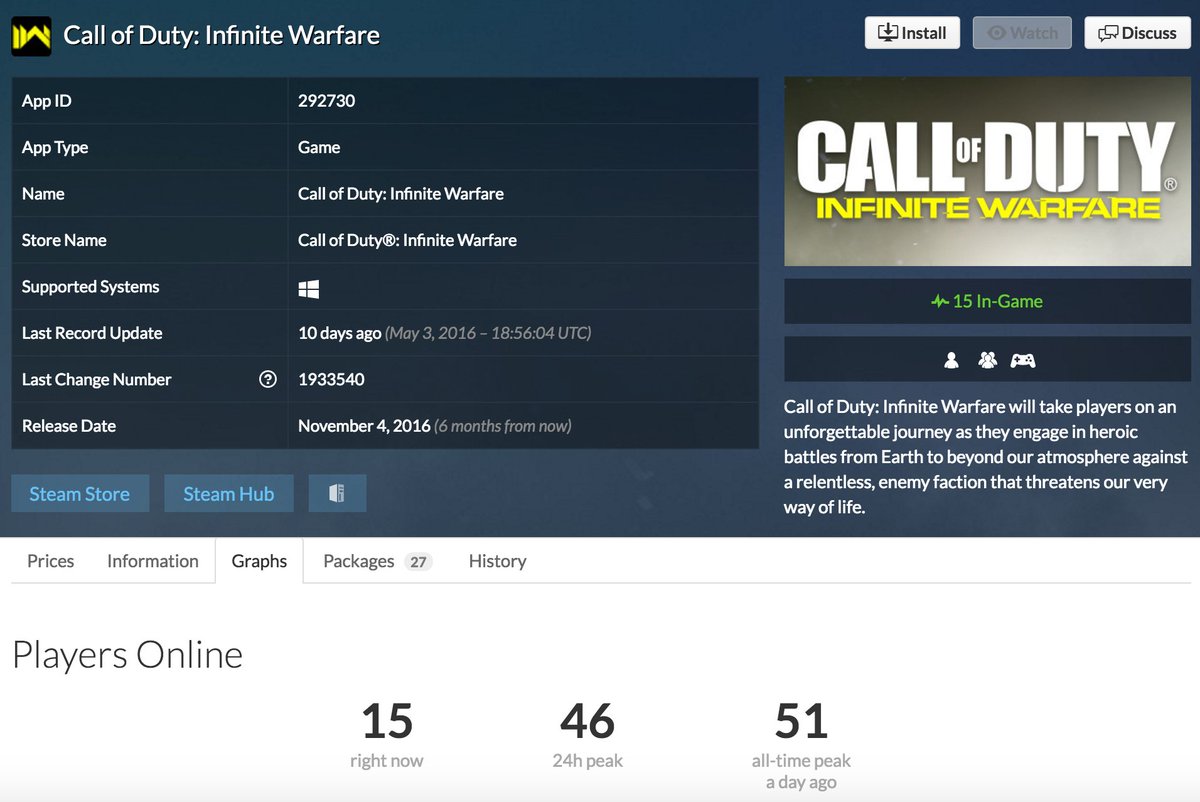
Task: Click the '10 days ago' last update text
Action: click(339, 333)
